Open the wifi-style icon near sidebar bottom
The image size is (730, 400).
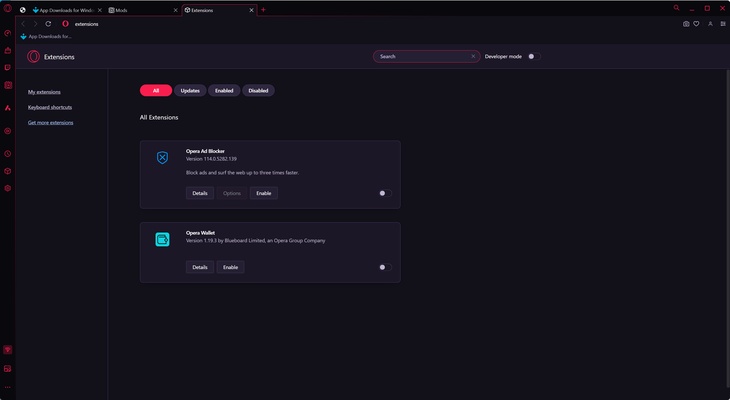(x=7, y=350)
